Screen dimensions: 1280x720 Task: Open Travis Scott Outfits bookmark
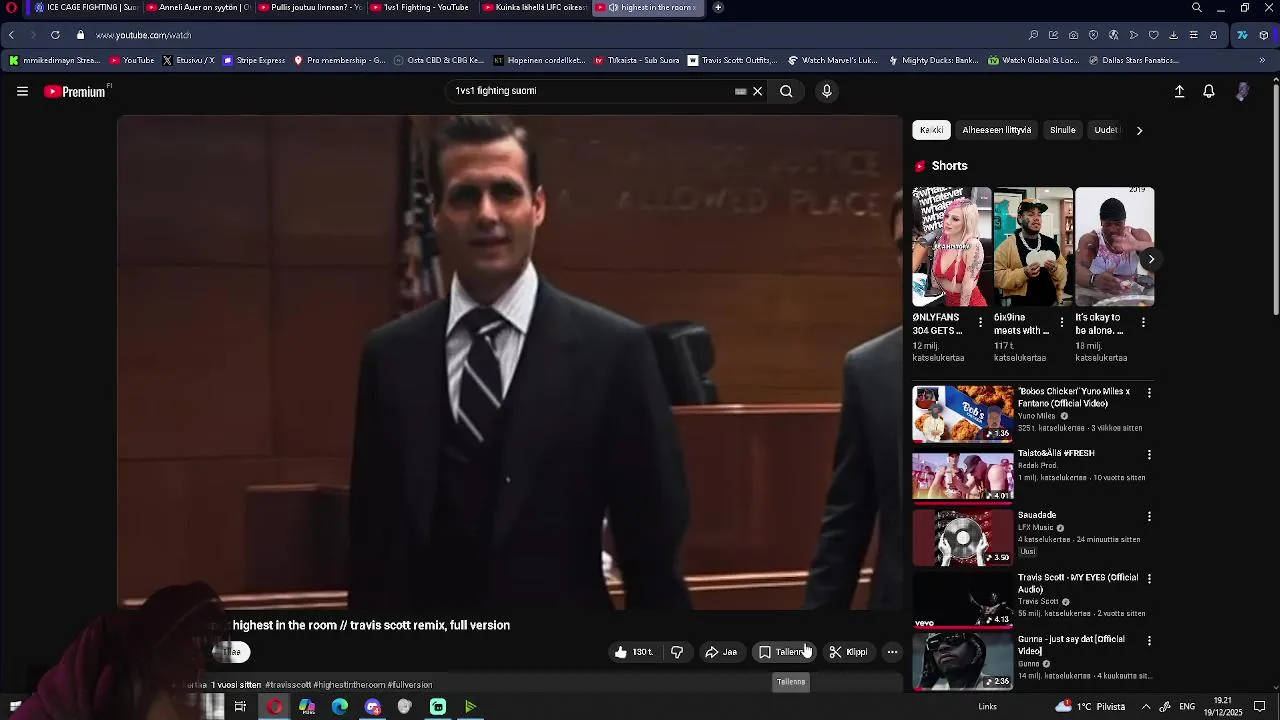(732, 60)
